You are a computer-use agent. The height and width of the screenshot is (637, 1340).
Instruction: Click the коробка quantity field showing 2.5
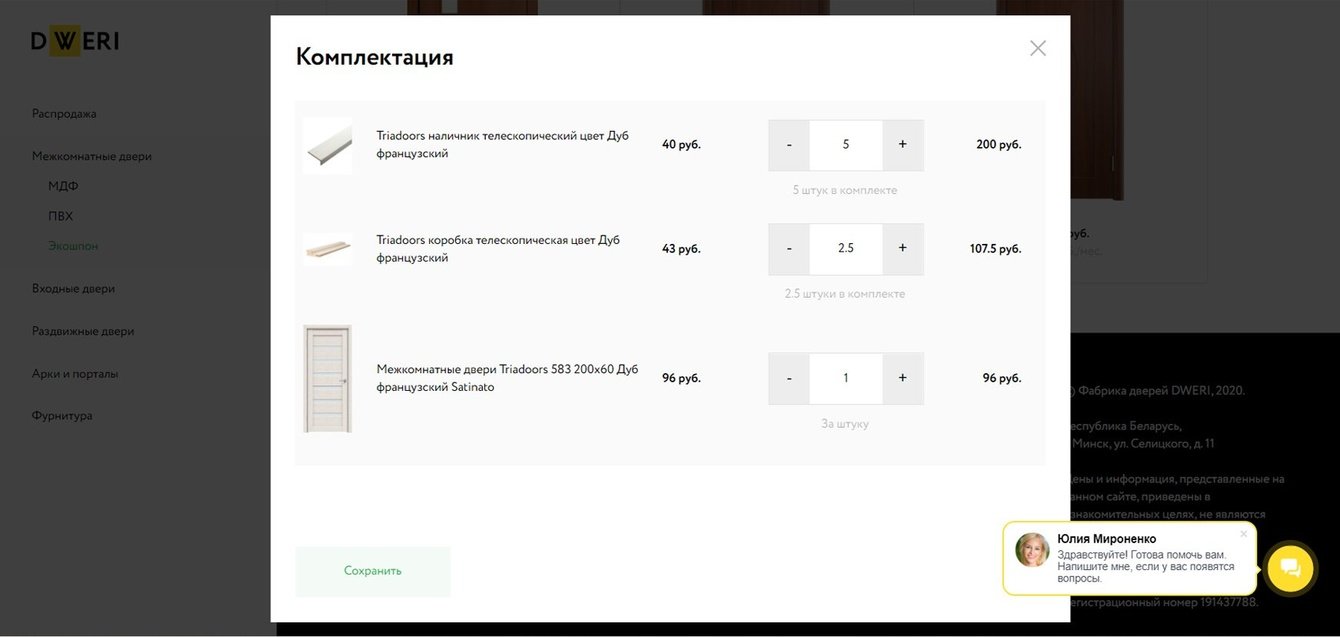pyautogui.click(x=845, y=249)
